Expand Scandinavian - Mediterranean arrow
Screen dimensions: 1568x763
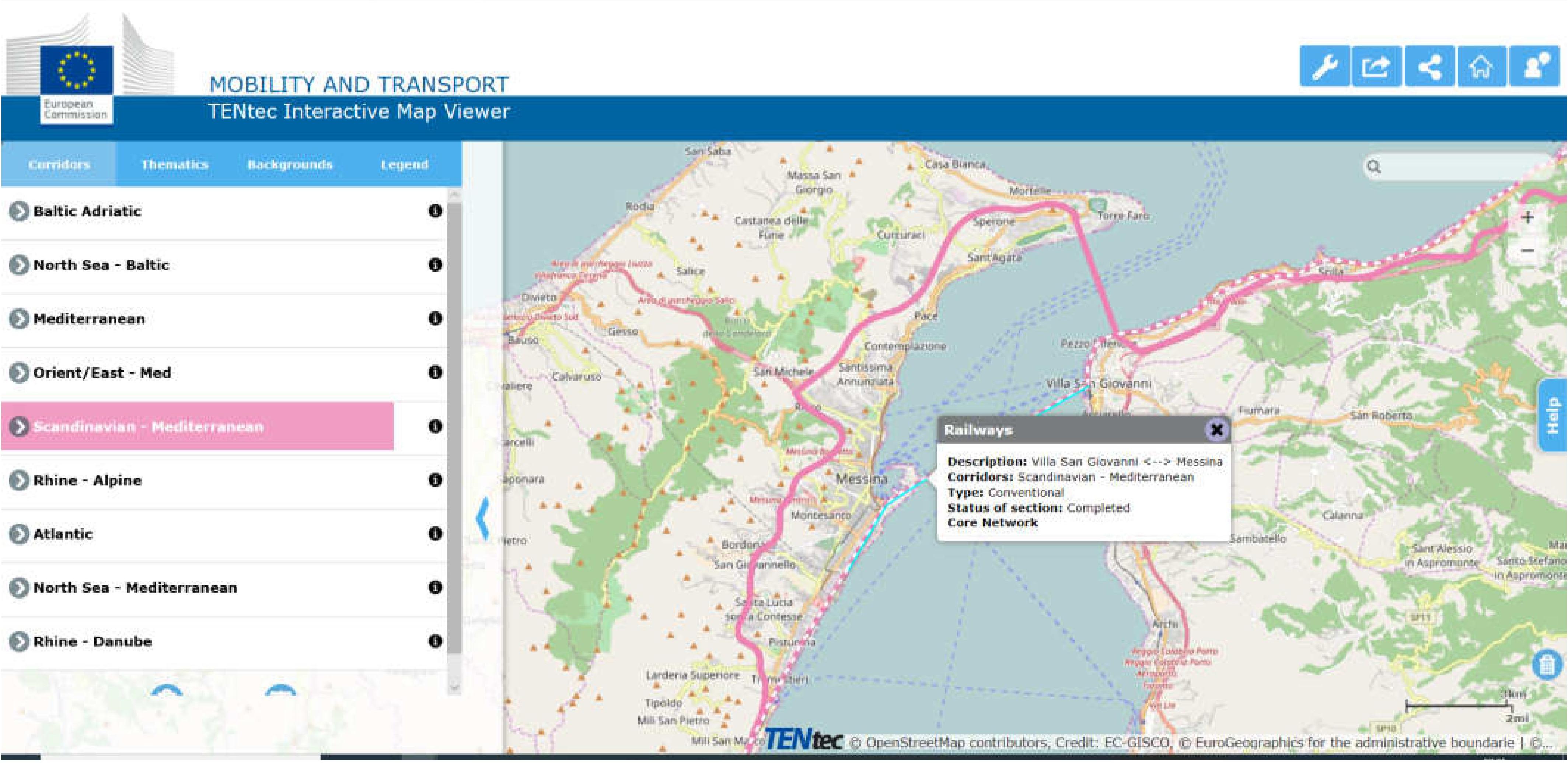pyautogui.click(x=20, y=427)
